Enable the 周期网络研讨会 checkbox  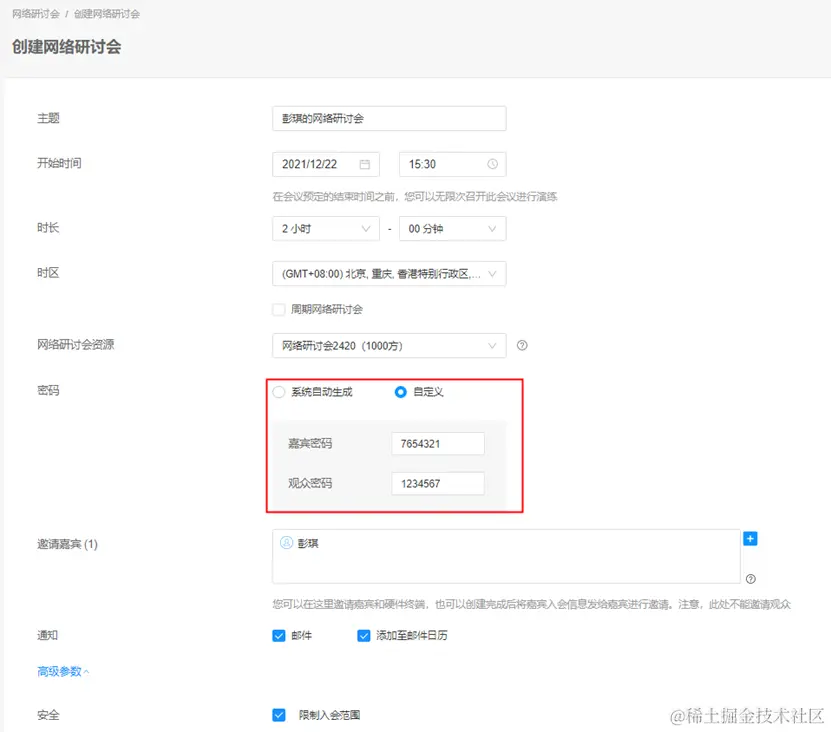click(x=279, y=310)
